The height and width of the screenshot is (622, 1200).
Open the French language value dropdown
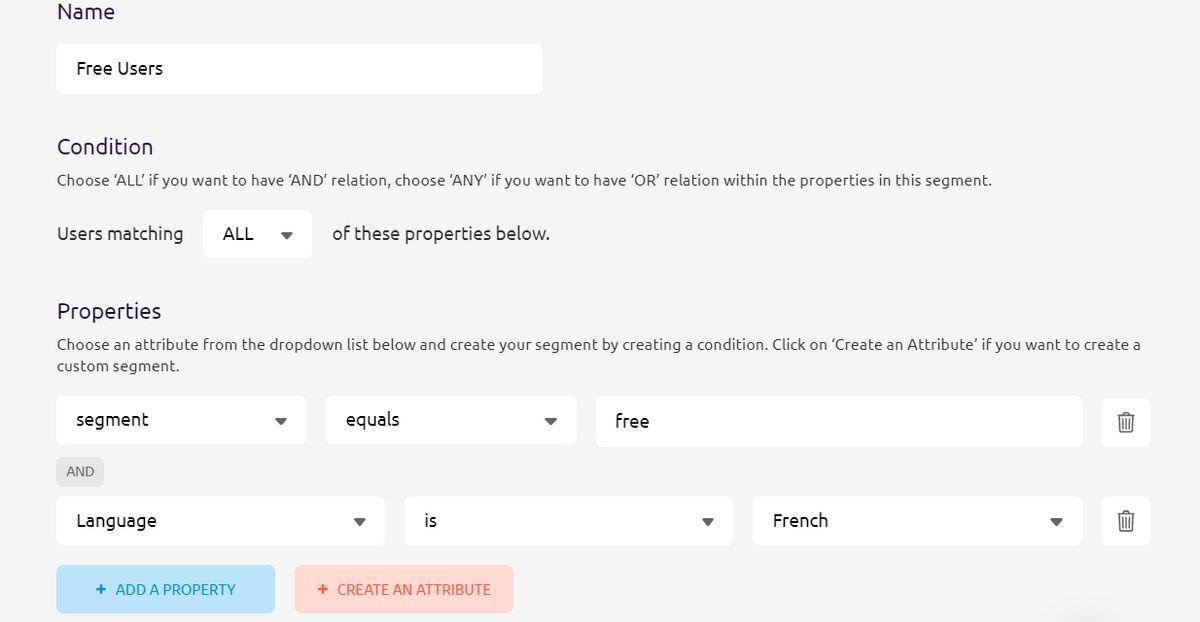tap(916, 521)
